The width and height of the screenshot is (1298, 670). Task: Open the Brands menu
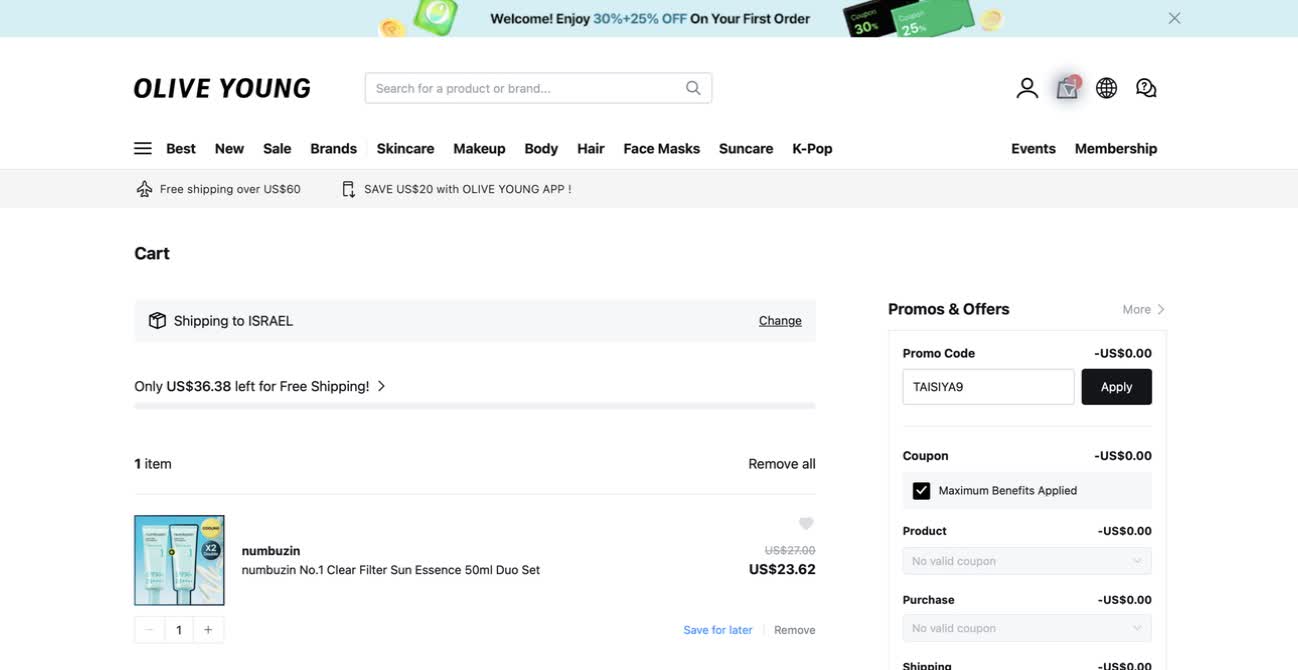coord(333,148)
